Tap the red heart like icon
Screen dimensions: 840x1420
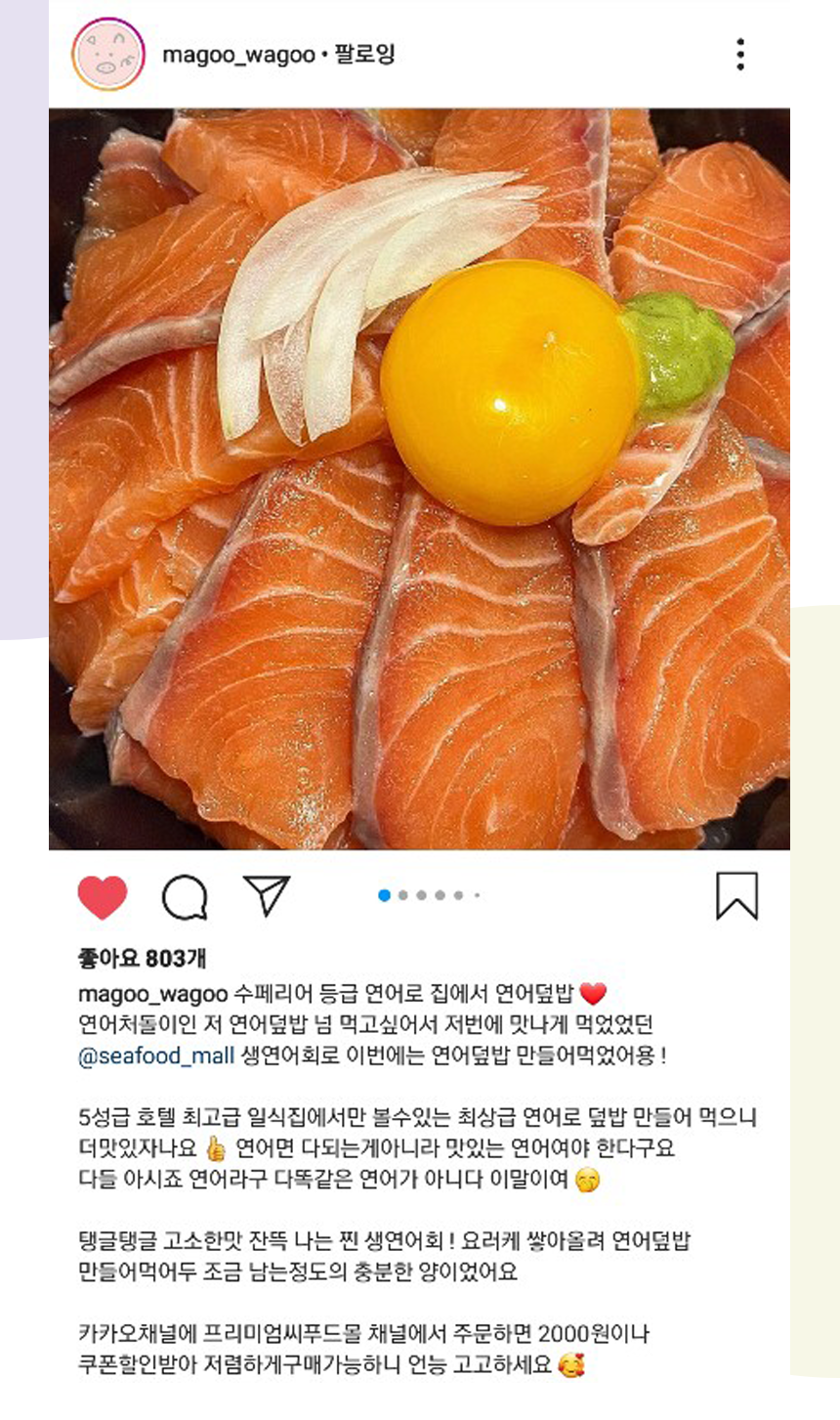tap(103, 897)
